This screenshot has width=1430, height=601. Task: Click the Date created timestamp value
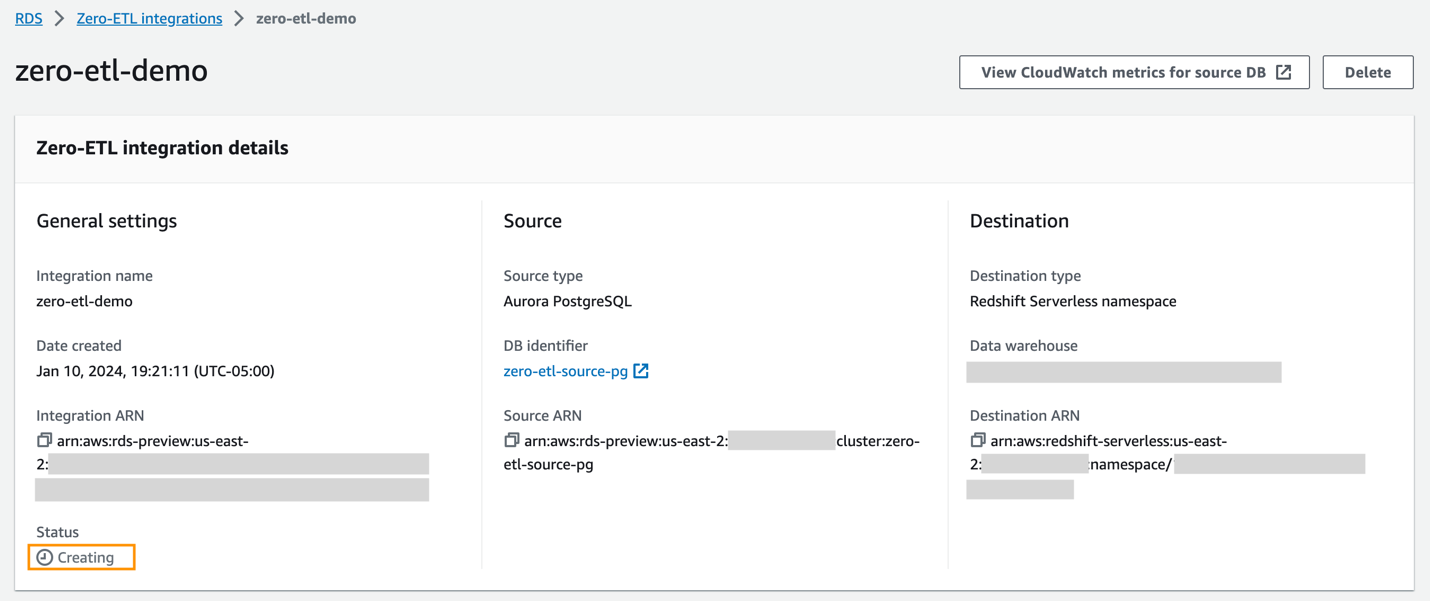(x=155, y=371)
